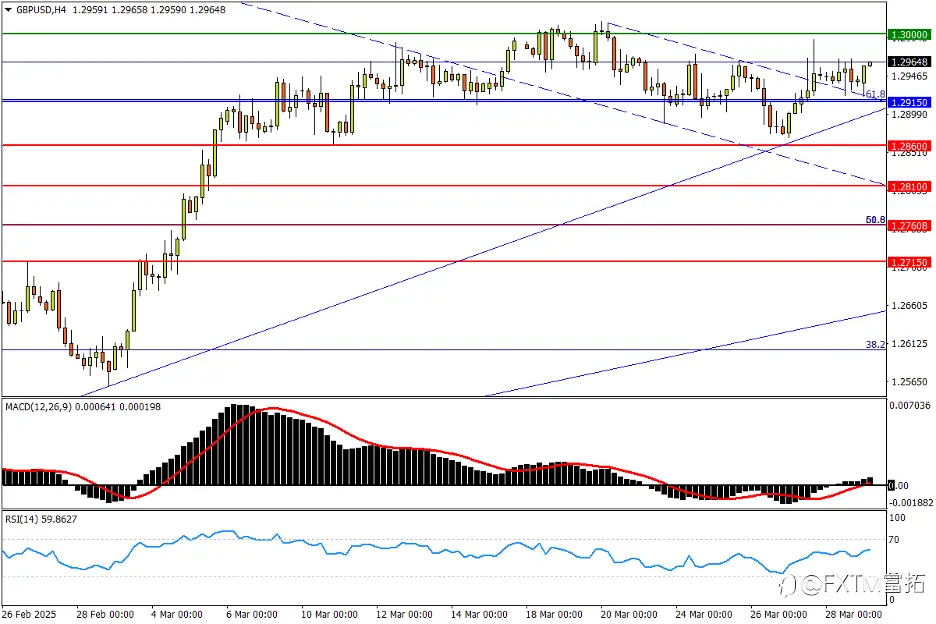Click the 18 Mar 00:00 time label
Image resolution: width=936 pixels, height=624 pixels.
554,614
